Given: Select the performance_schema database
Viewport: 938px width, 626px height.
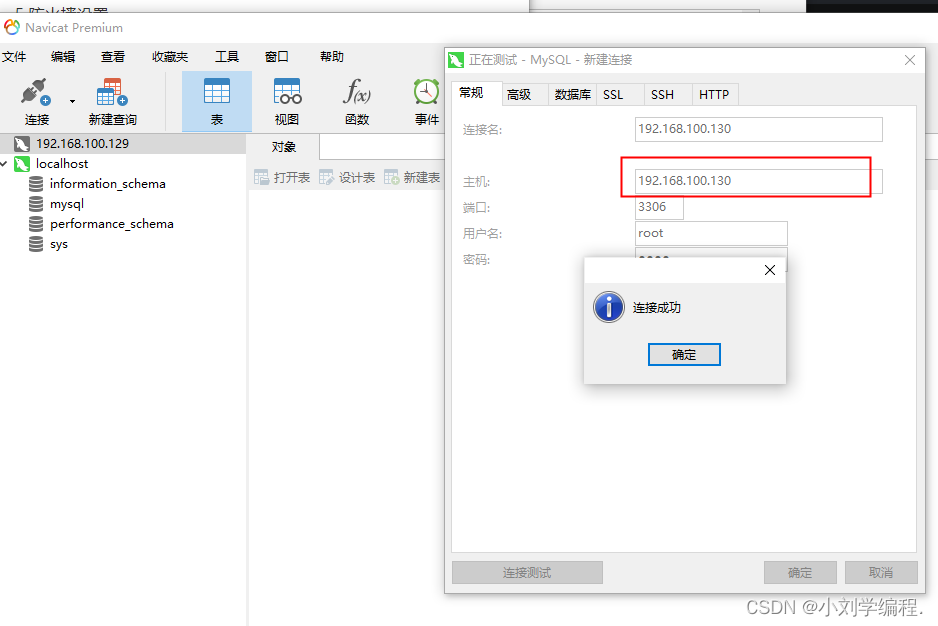Looking at the screenshot, I should [x=112, y=224].
